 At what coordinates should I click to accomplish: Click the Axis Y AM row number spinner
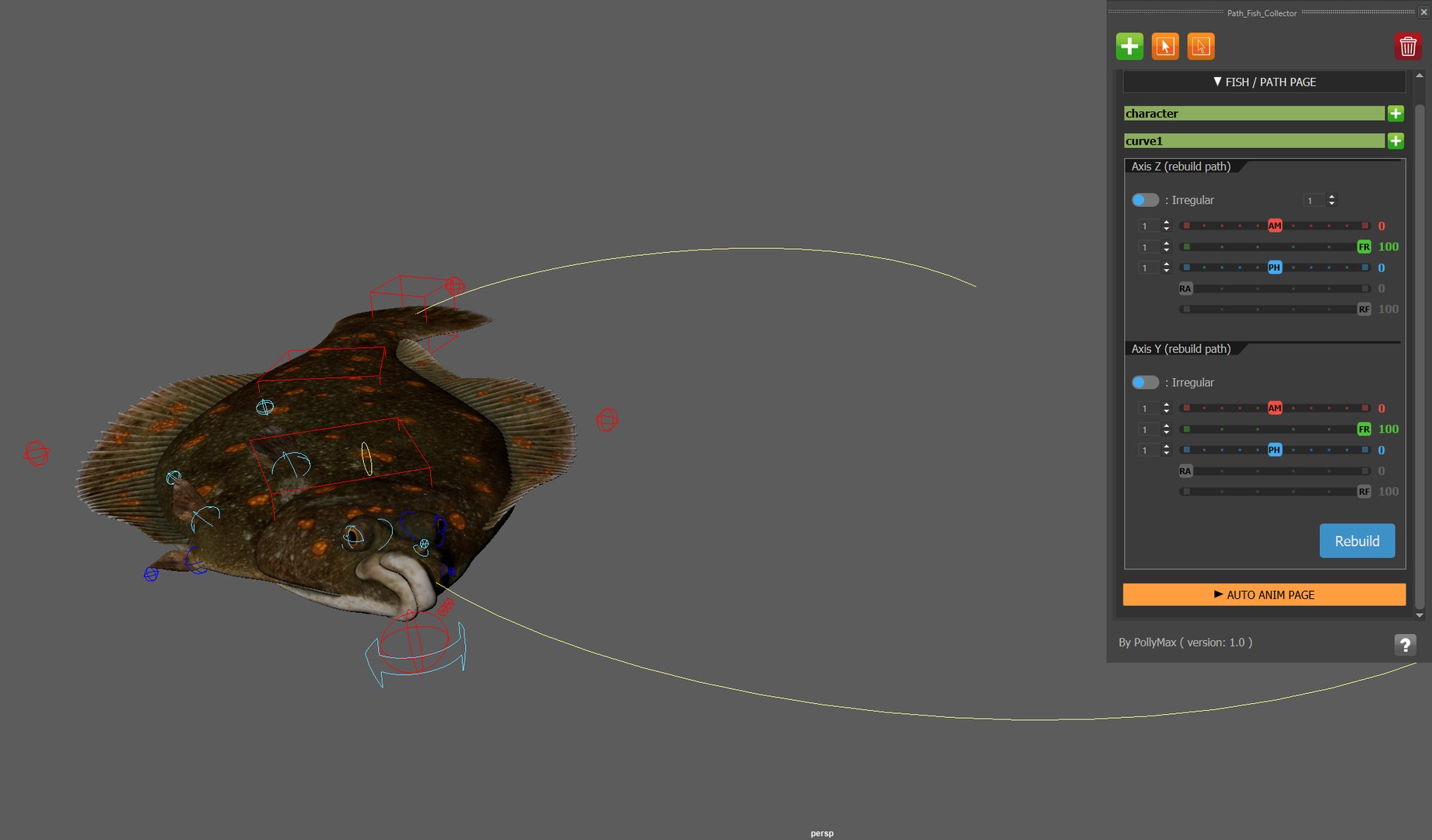1154,408
